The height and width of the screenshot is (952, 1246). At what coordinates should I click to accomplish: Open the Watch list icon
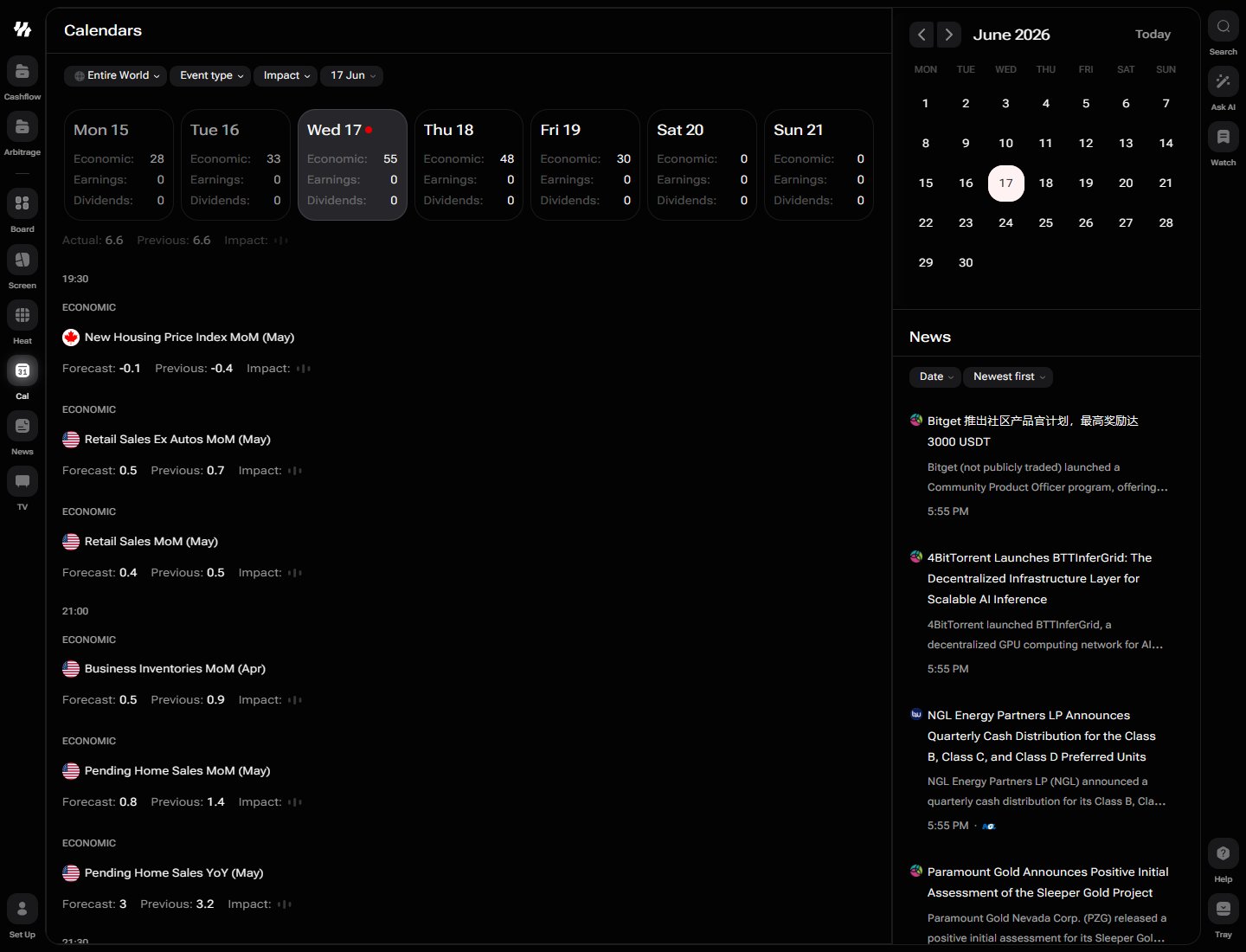[1224, 137]
